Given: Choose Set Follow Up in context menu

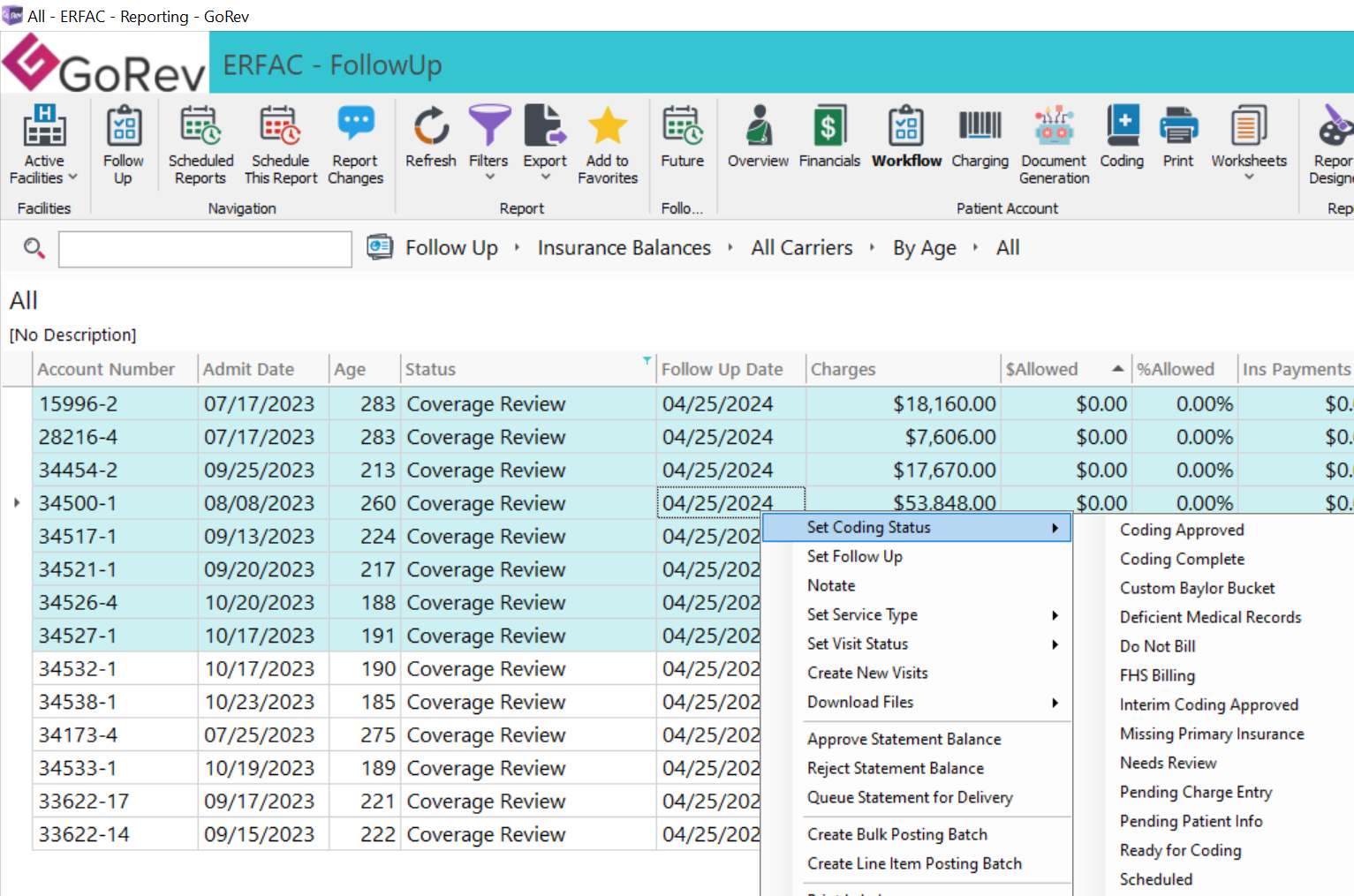Looking at the screenshot, I should (x=855, y=556).
